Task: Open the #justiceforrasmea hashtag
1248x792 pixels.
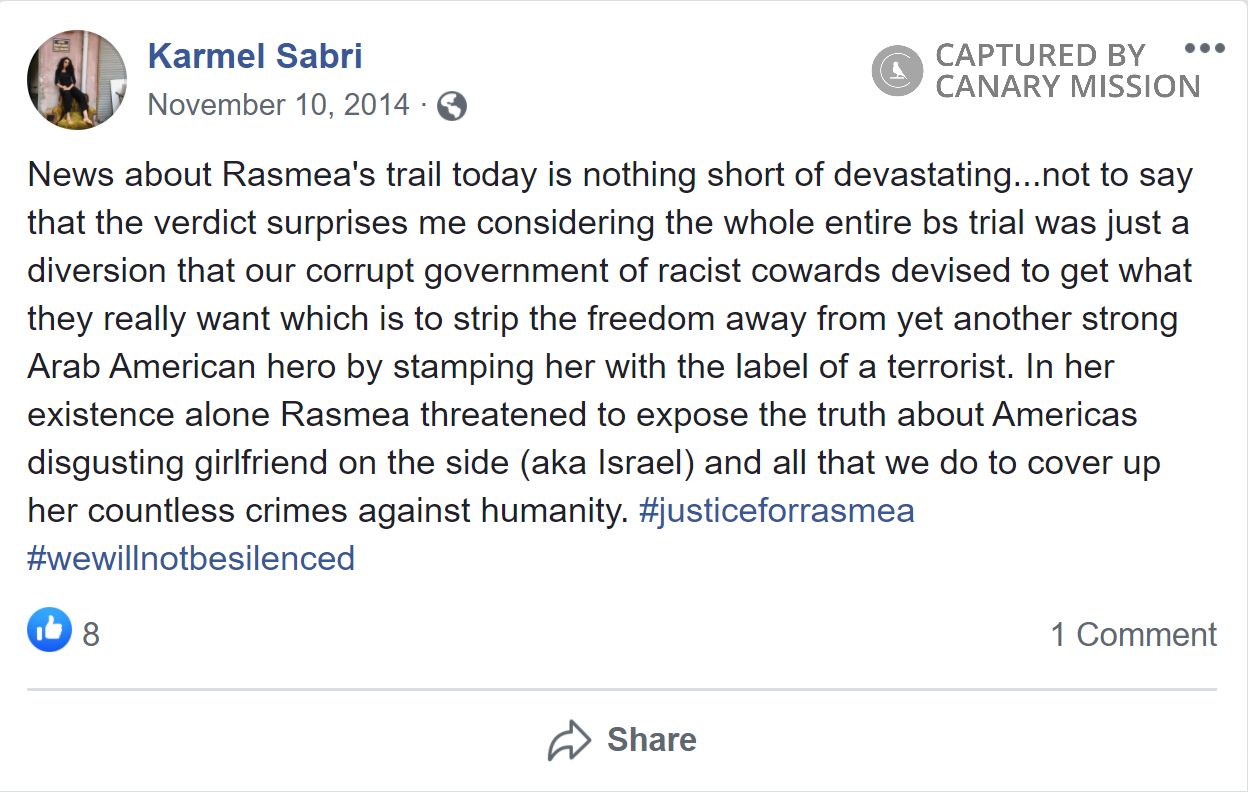Action: pos(776,511)
